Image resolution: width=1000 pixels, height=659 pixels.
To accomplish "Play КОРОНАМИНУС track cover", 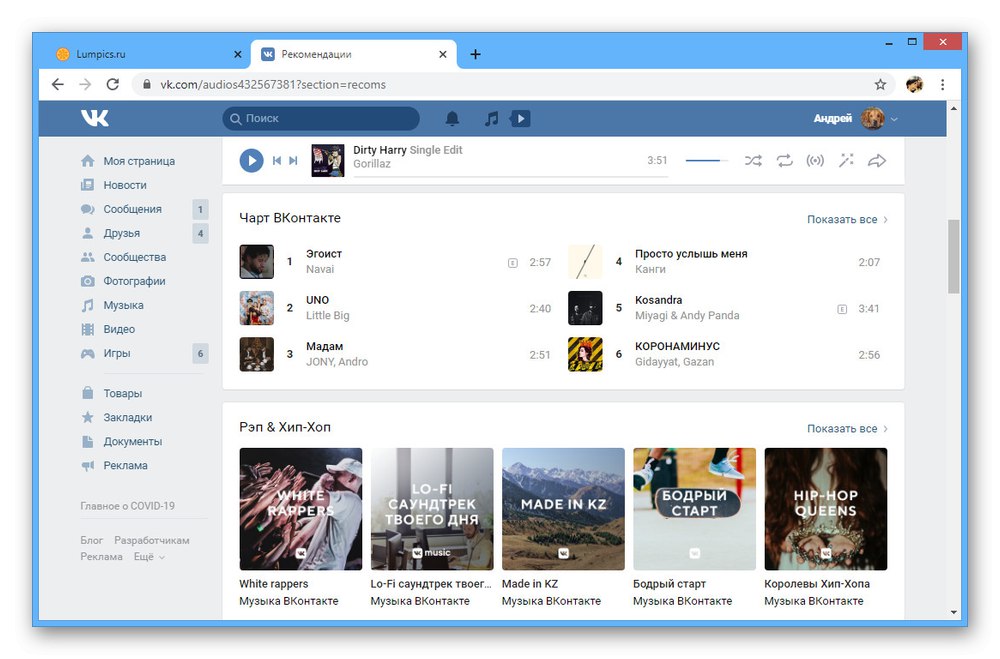I will pyautogui.click(x=585, y=354).
